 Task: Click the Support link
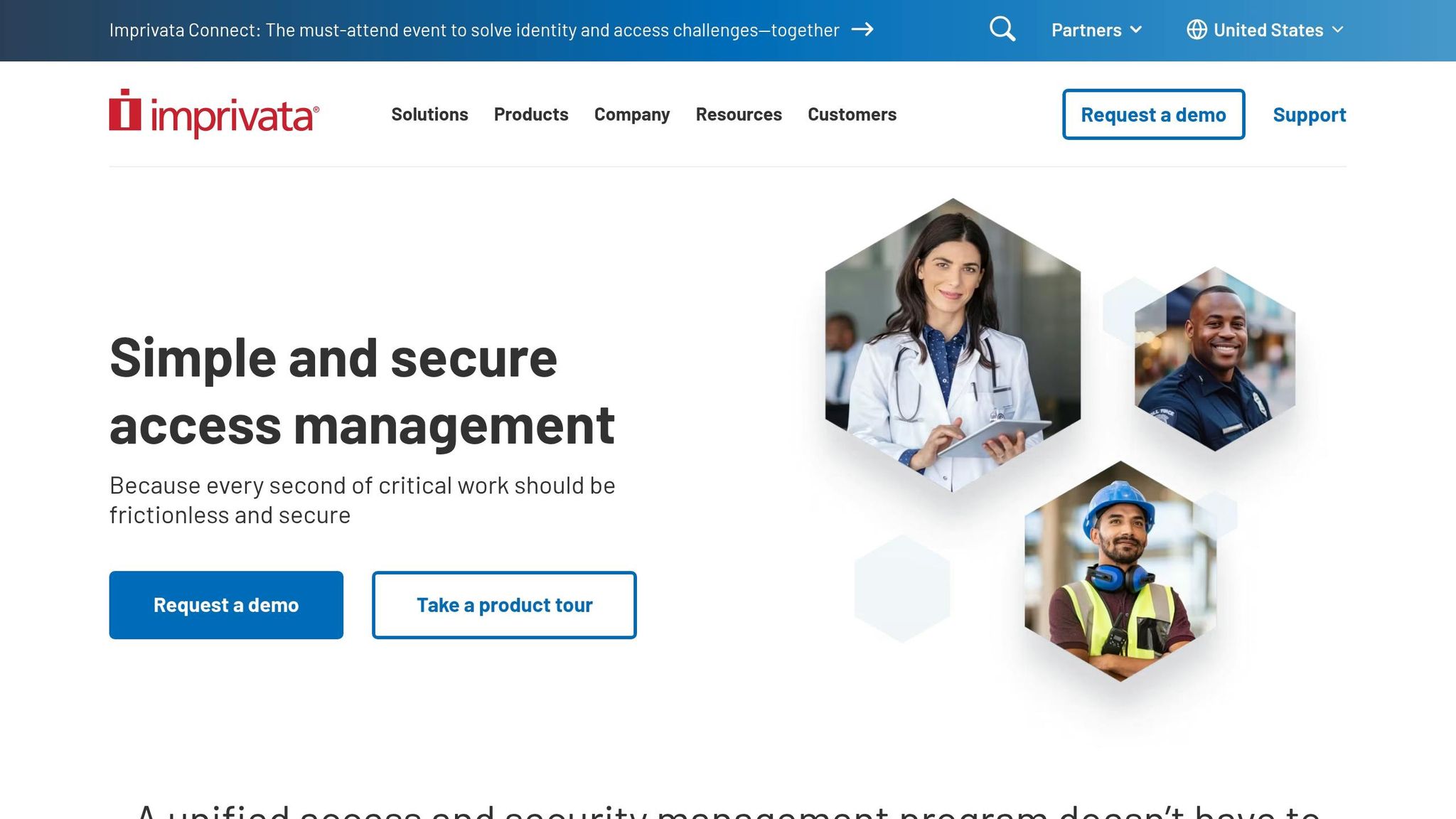[x=1309, y=114]
